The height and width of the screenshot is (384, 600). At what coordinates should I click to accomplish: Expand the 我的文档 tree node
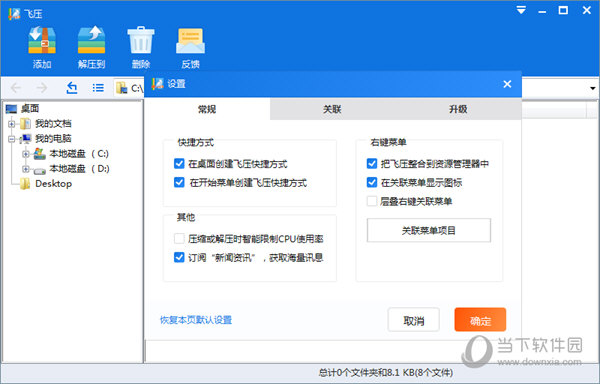[x=11, y=124]
